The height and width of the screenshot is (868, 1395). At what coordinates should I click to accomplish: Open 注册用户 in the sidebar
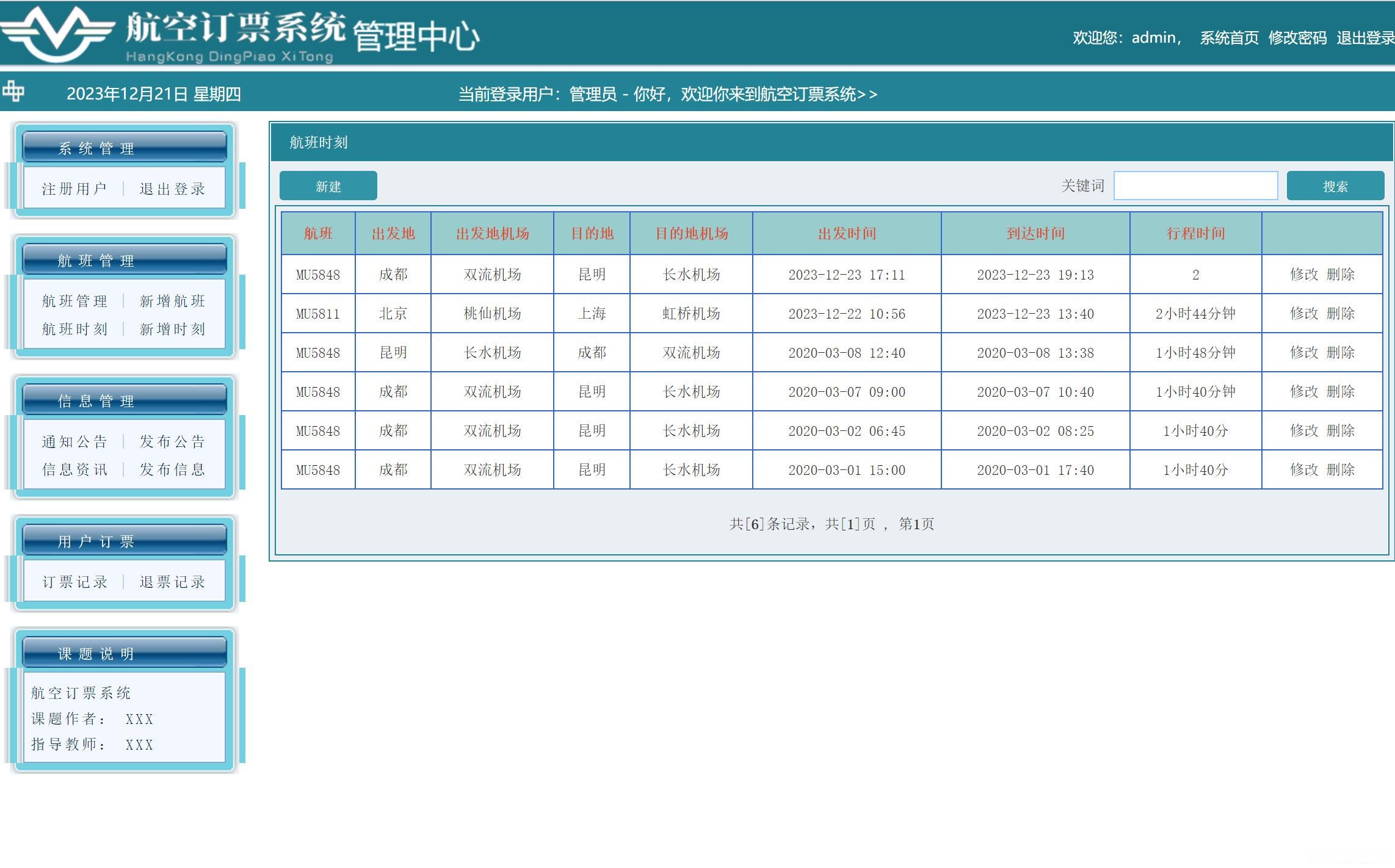coord(73,188)
